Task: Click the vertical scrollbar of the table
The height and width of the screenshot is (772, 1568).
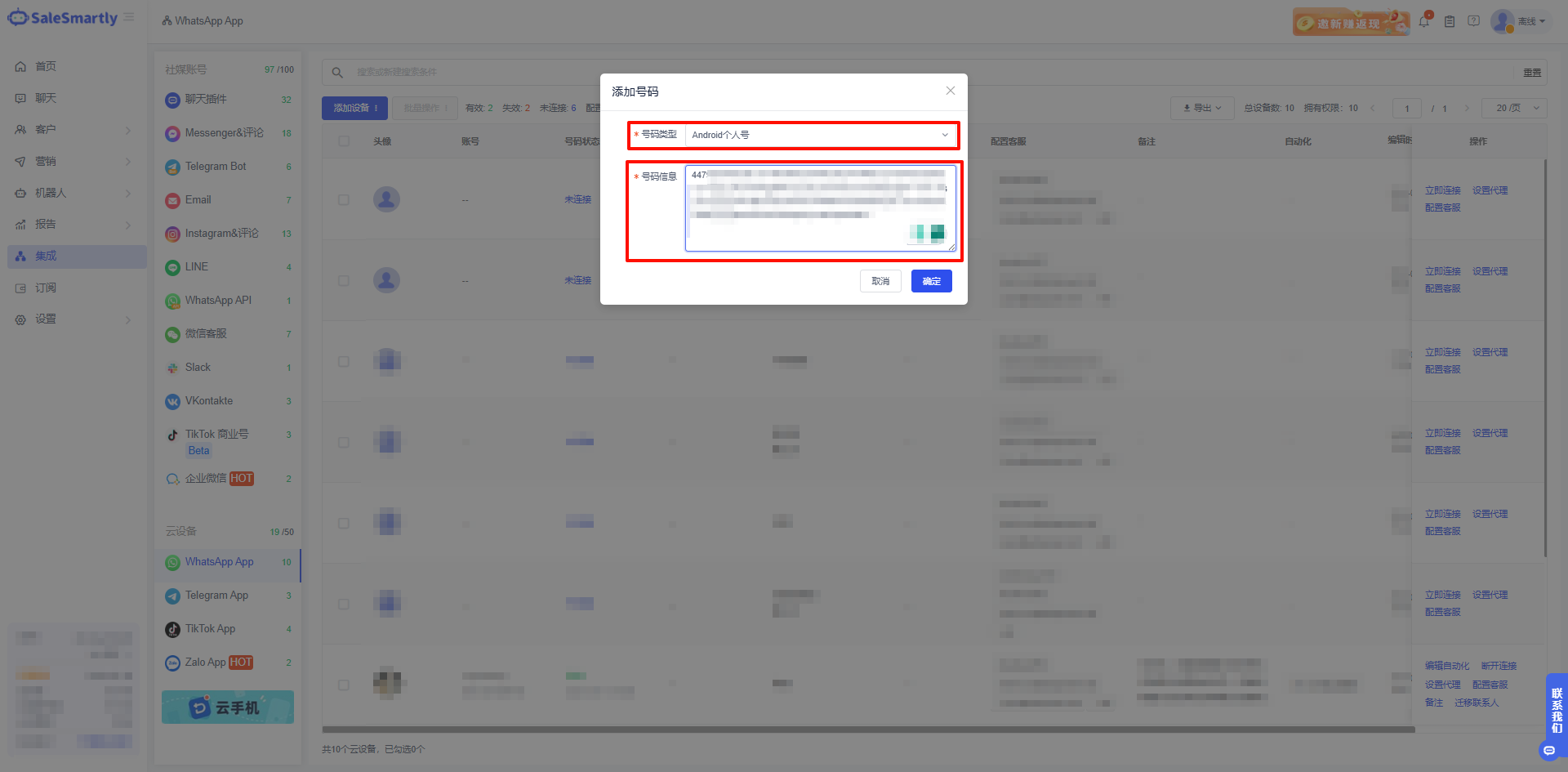Action: [1545, 358]
